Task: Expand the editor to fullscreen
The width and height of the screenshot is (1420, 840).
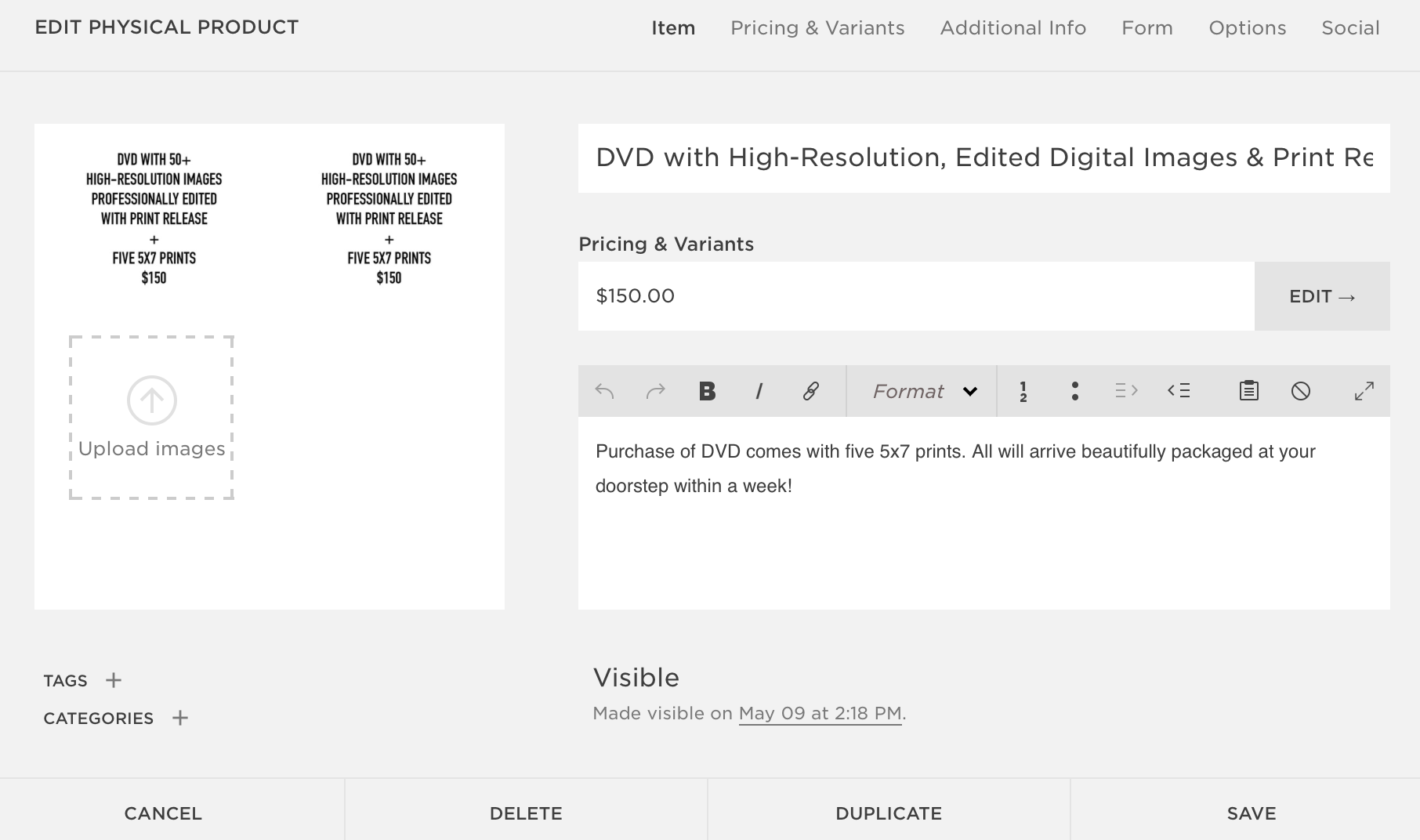Action: tap(1364, 390)
